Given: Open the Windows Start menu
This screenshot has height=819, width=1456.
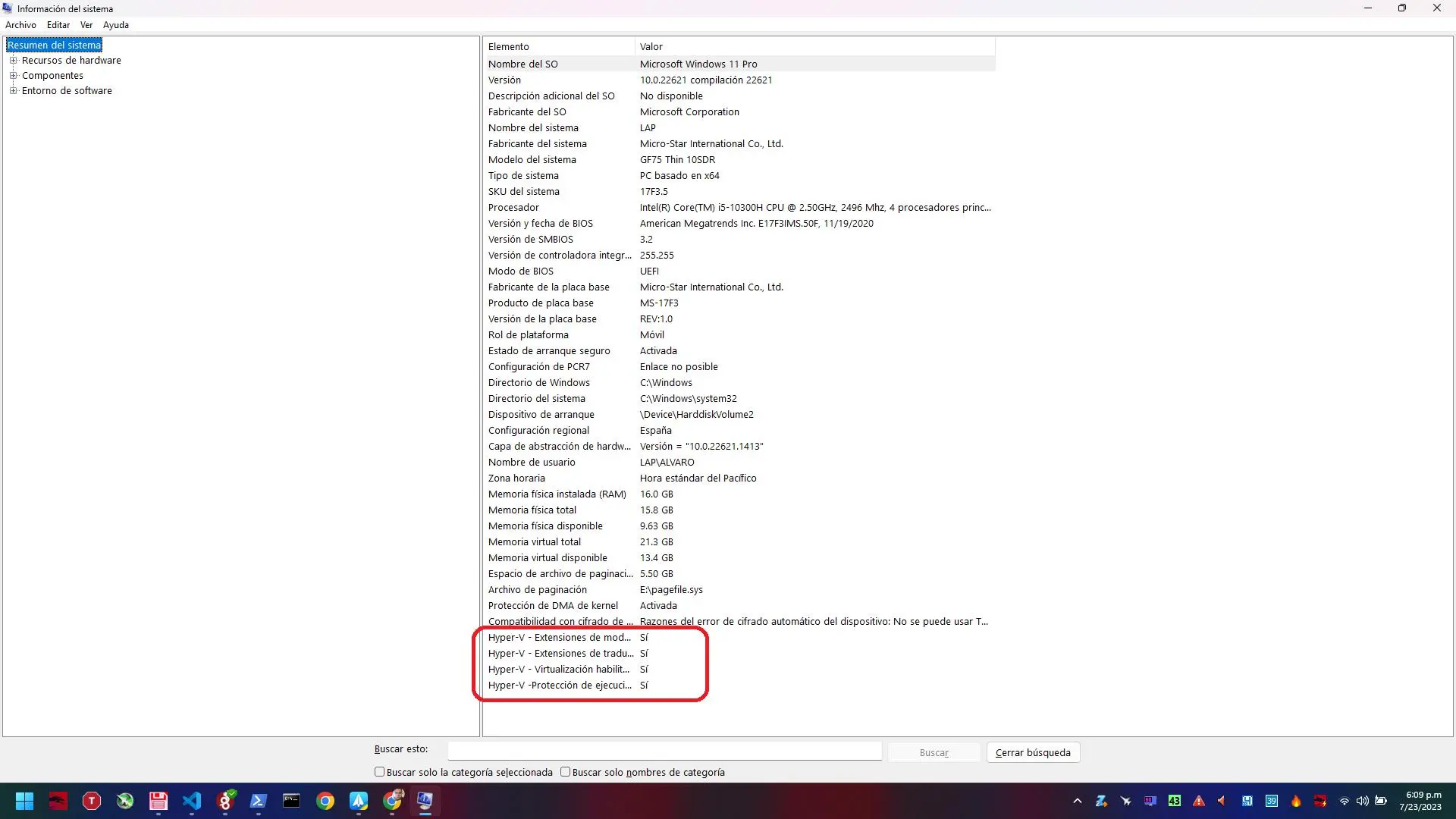Looking at the screenshot, I should (x=24, y=801).
